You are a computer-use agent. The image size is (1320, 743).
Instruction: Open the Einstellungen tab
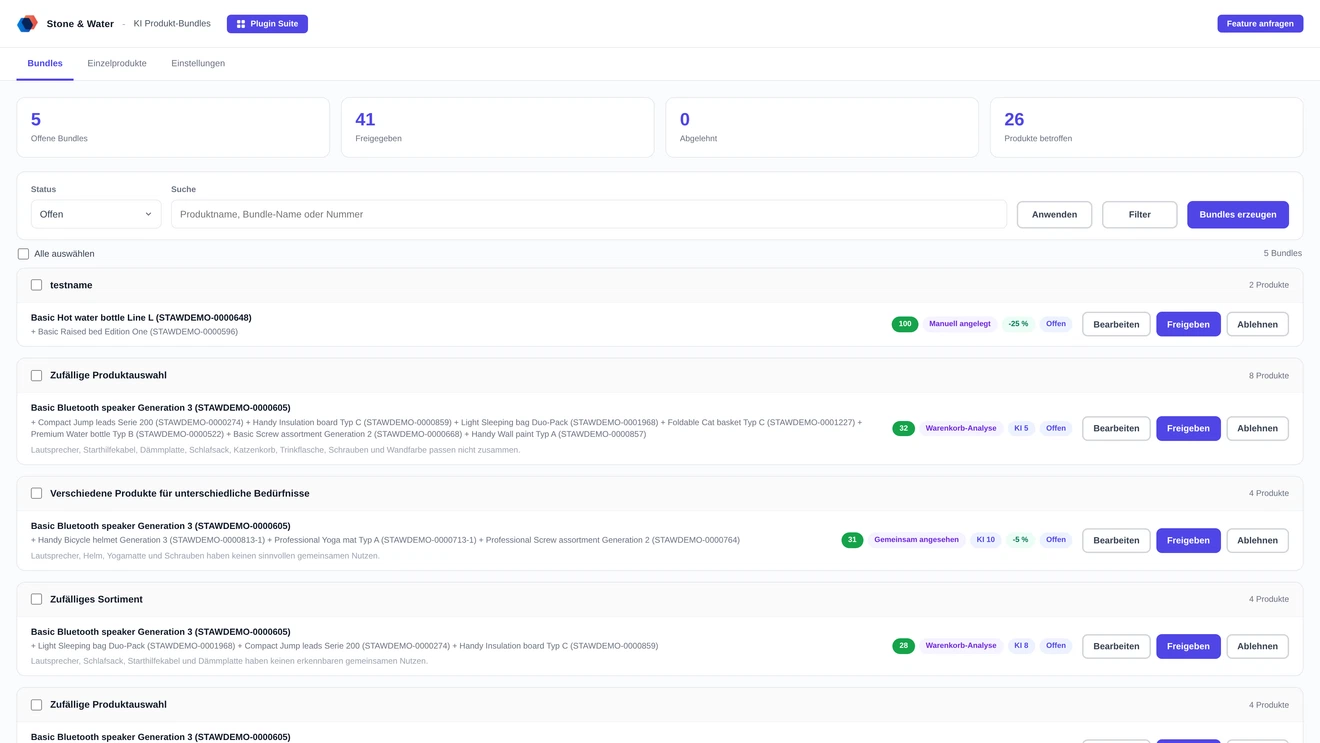coord(198,63)
